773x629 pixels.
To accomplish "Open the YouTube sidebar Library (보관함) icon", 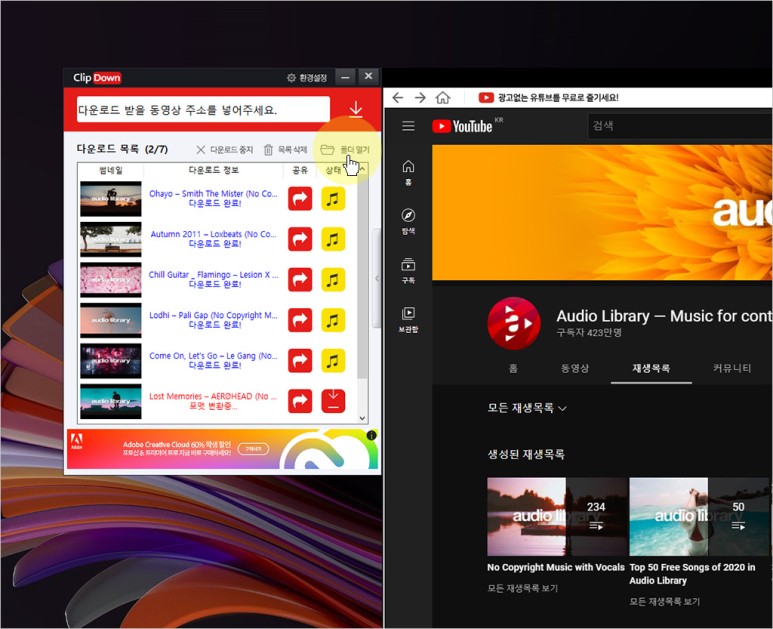I will pyautogui.click(x=408, y=319).
